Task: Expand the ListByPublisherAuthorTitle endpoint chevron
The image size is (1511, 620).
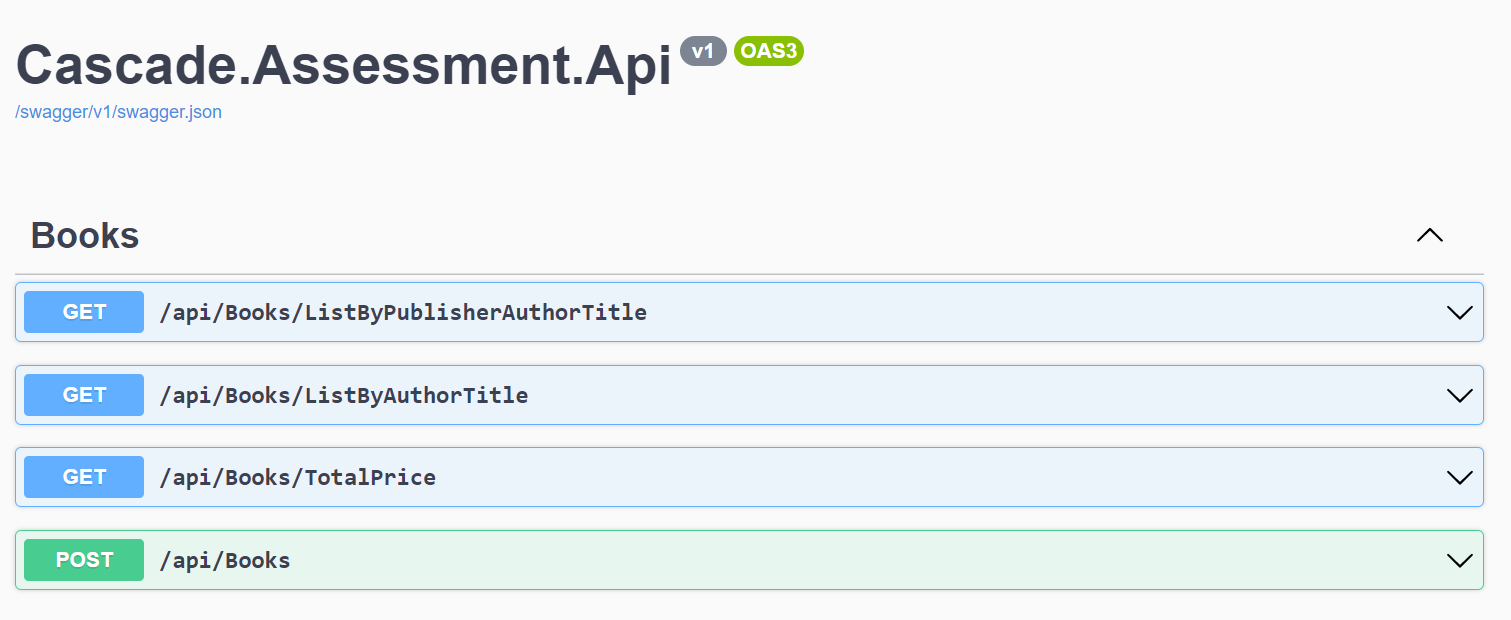Action: pyautogui.click(x=1458, y=312)
